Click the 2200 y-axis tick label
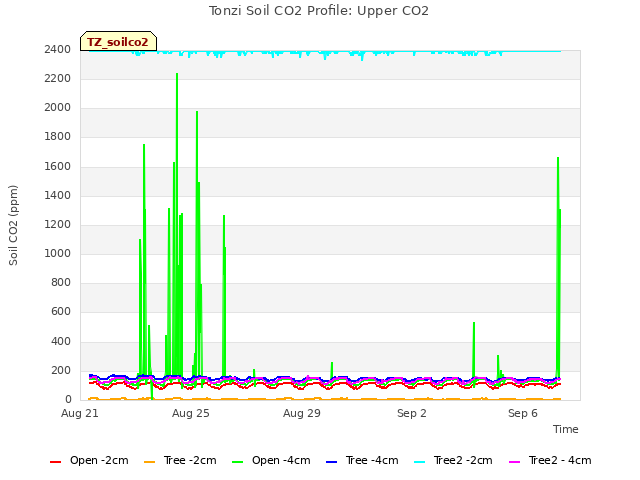The image size is (640, 480). tap(58, 78)
